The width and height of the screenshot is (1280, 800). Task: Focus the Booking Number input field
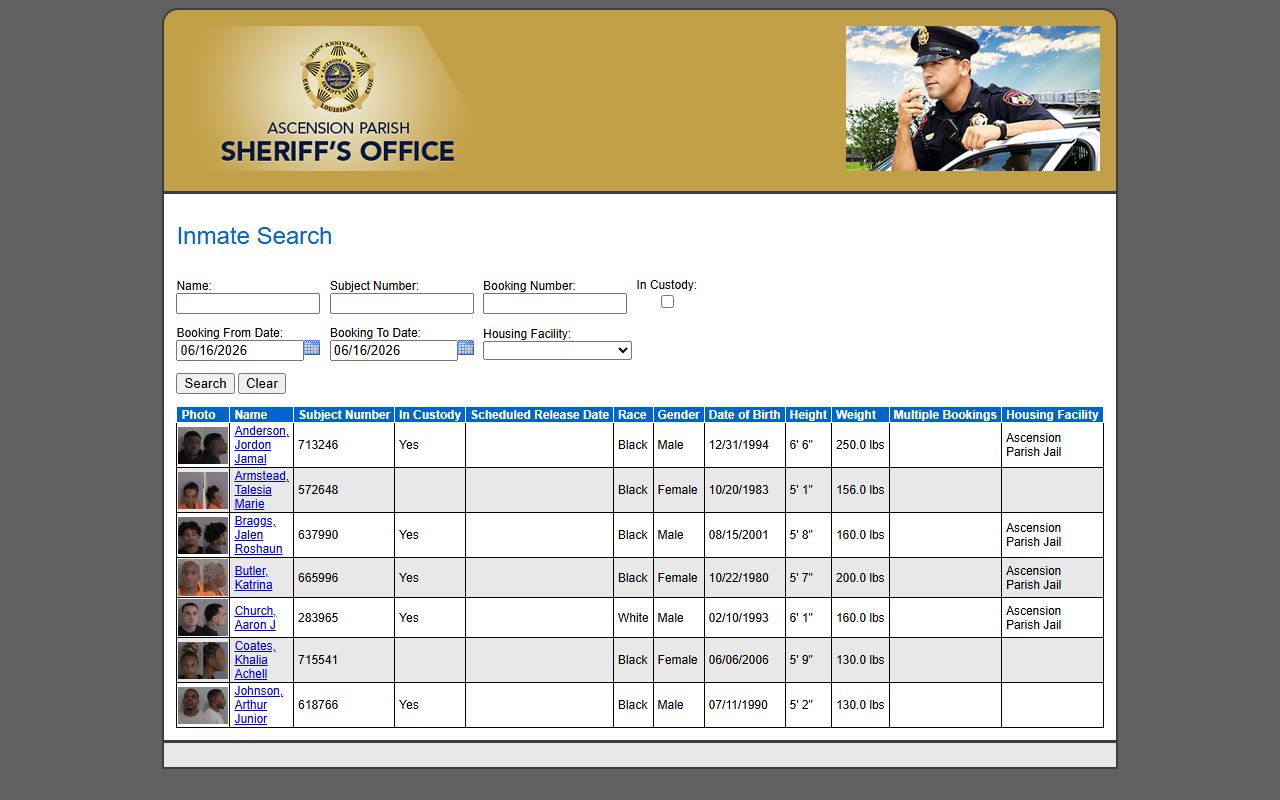(555, 303)
